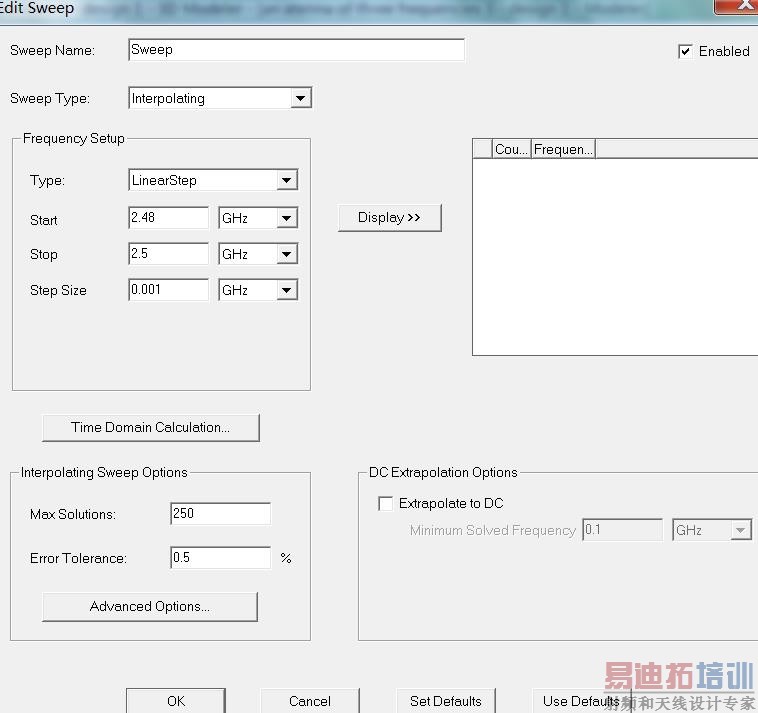Click the Step Size field 0.001
The height and width of the screenshot is (713, 758).
[x=169, y=290]
